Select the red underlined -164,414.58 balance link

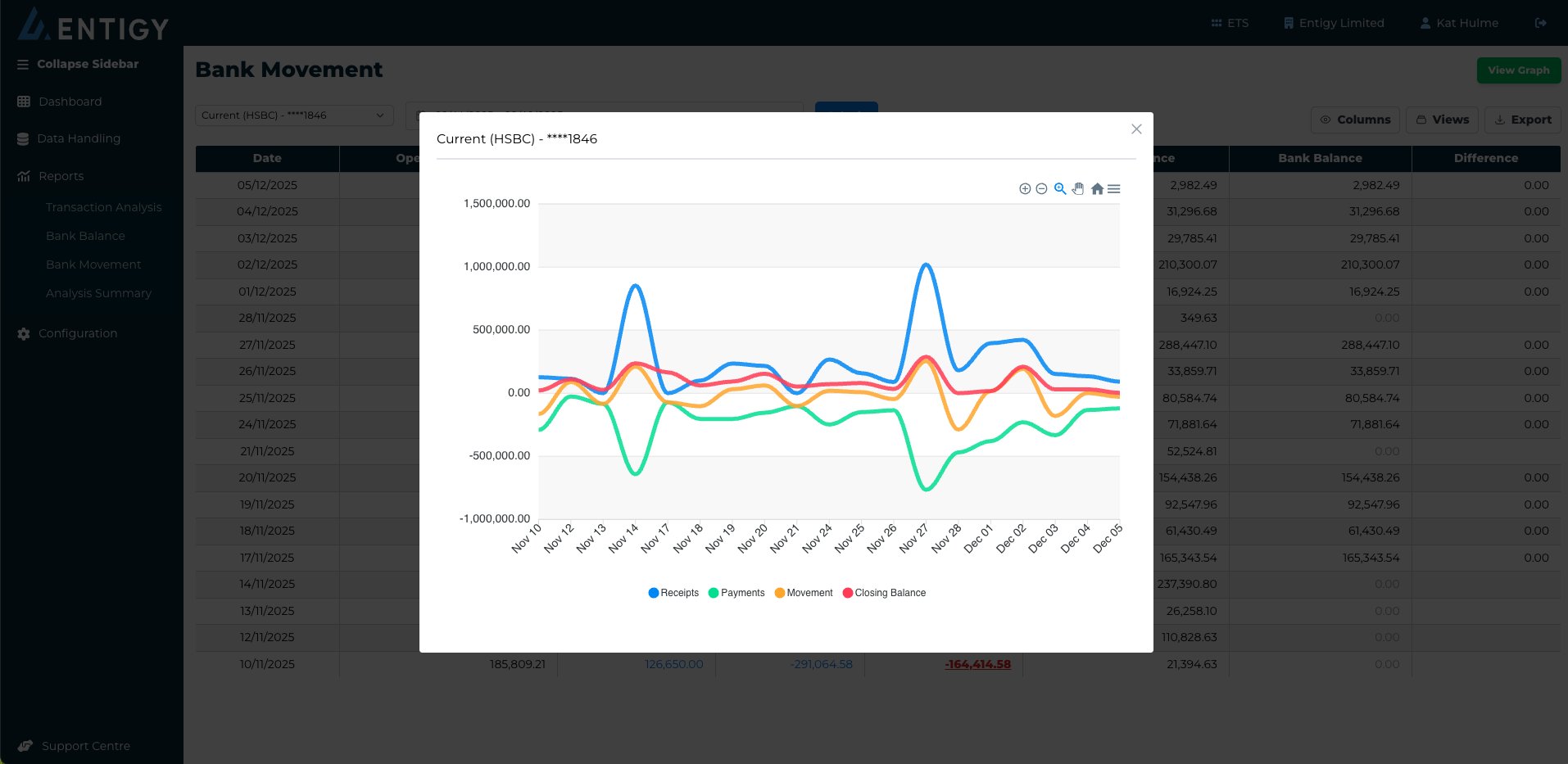[x=977, y=664]
